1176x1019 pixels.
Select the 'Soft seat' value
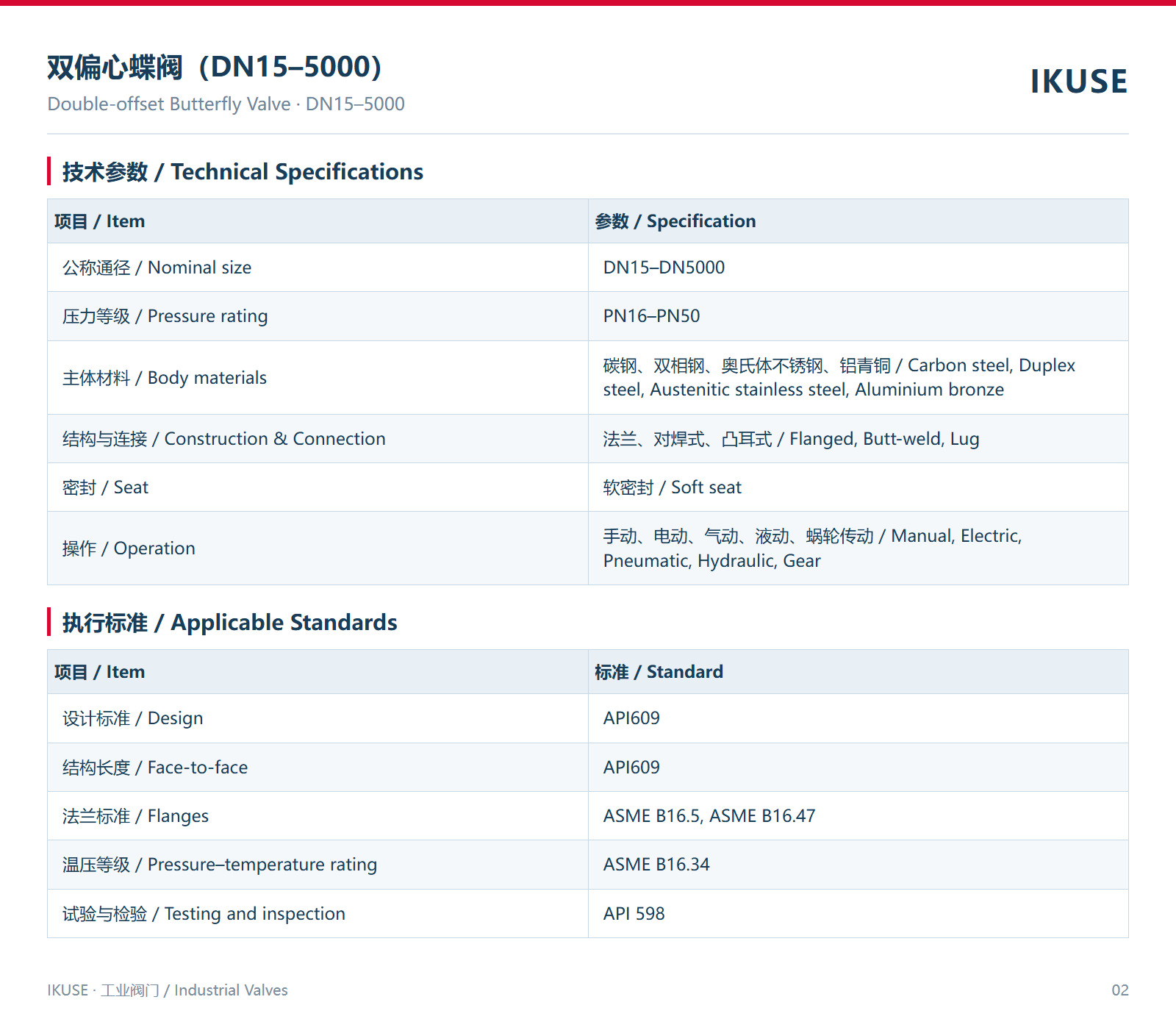[672, 487]
